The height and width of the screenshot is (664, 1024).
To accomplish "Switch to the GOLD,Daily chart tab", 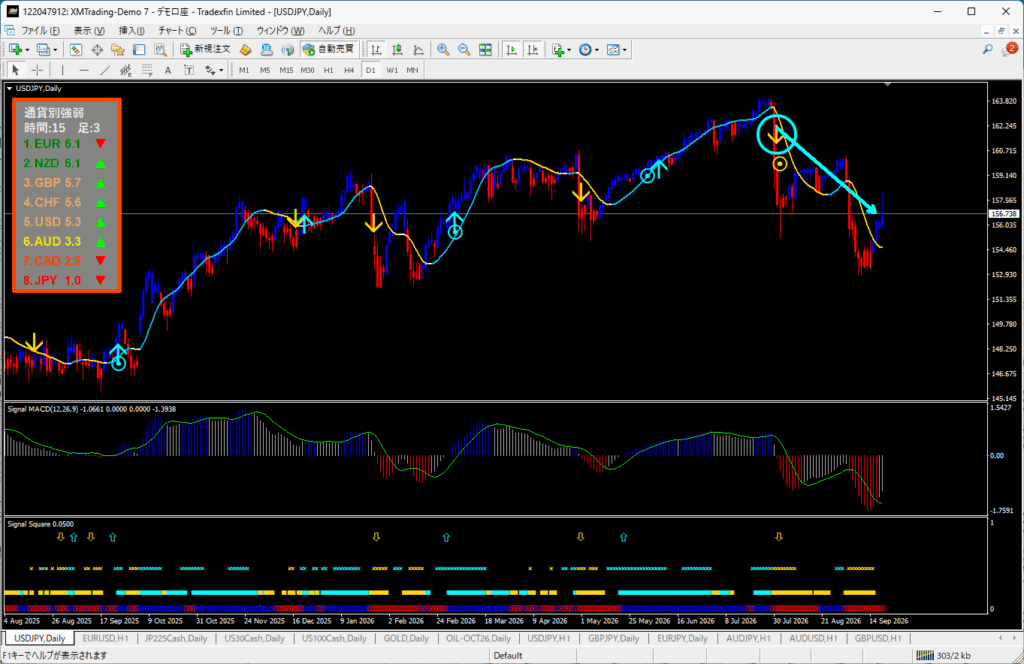I will [406, 639].
